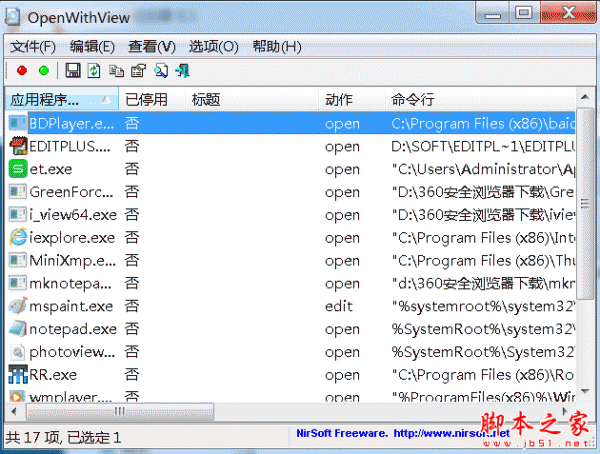This screenshot has width=600, height=454.
Task: Open the 查看(V) menu
Action: point(152,47)
